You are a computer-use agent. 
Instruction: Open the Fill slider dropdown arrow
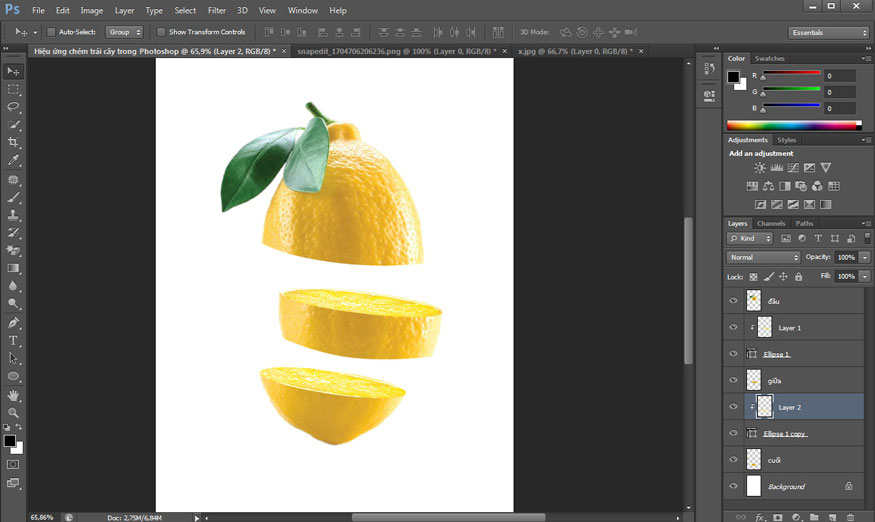[864, 276]
